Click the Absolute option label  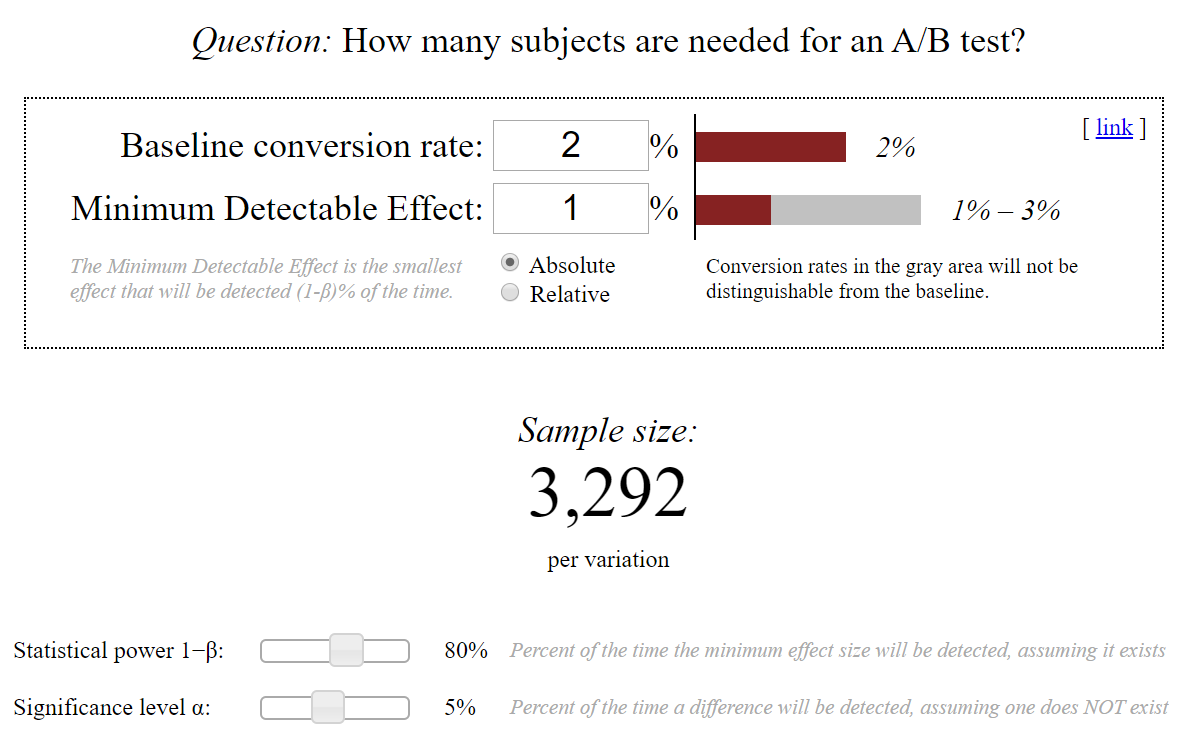tap(572, 265)
